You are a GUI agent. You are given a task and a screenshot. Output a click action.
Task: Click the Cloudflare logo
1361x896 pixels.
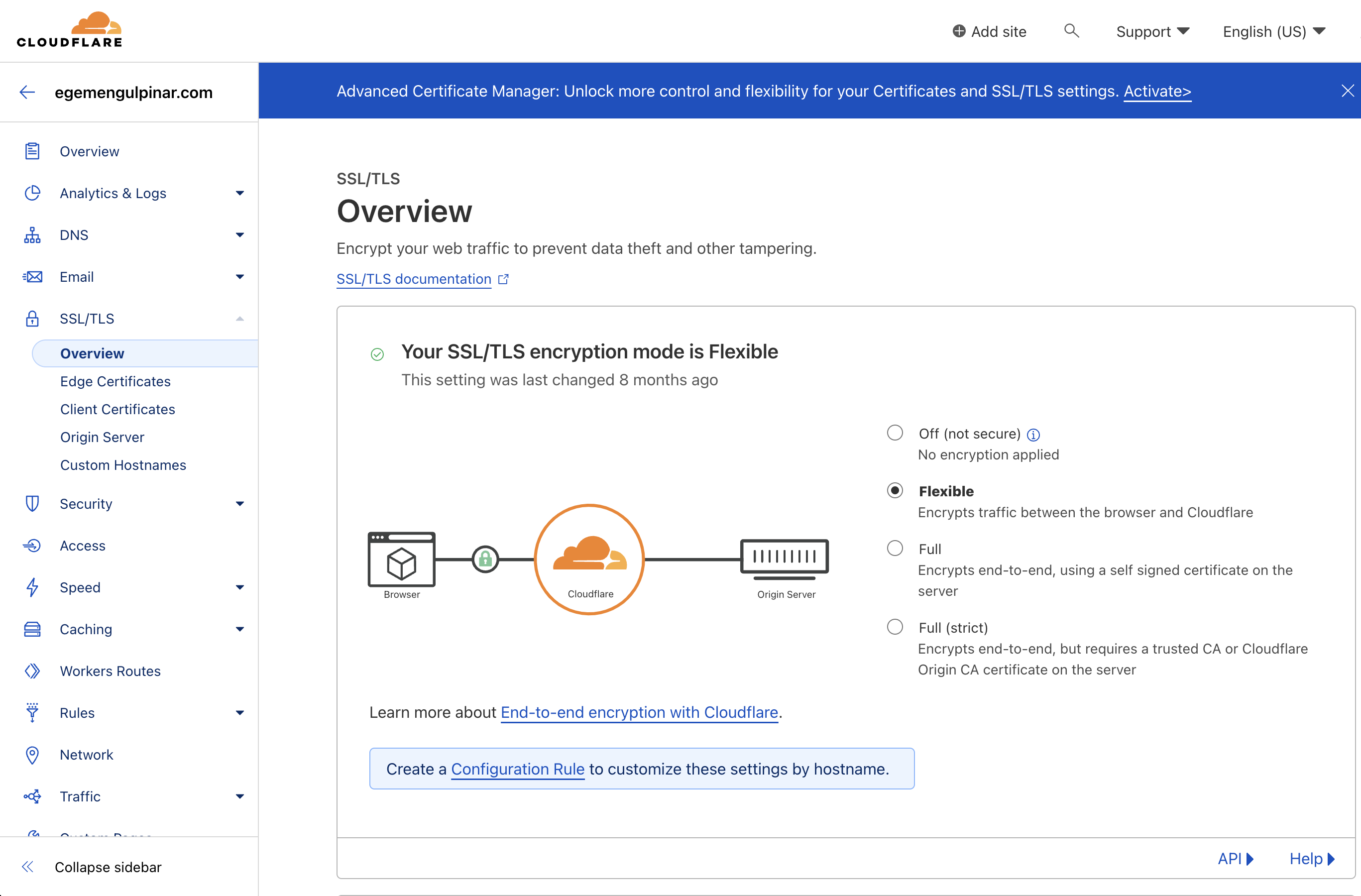pos(70,30)
